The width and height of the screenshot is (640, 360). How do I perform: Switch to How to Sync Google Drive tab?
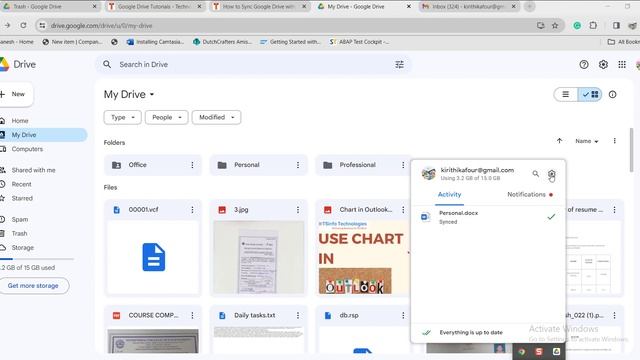coord(259,7)
